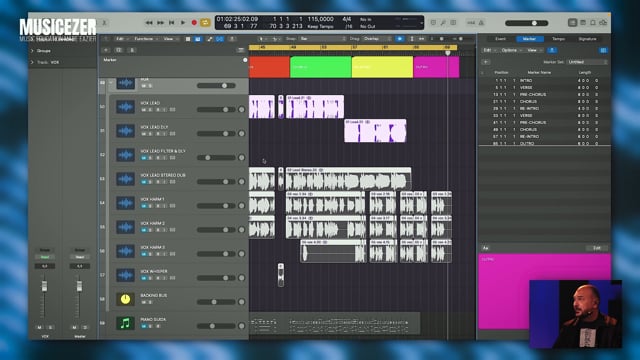Image resolution: width=640 pixels, height=360 pixels.
Task: Click the Duplicate Track icon
Action: (x=119, y=50)
